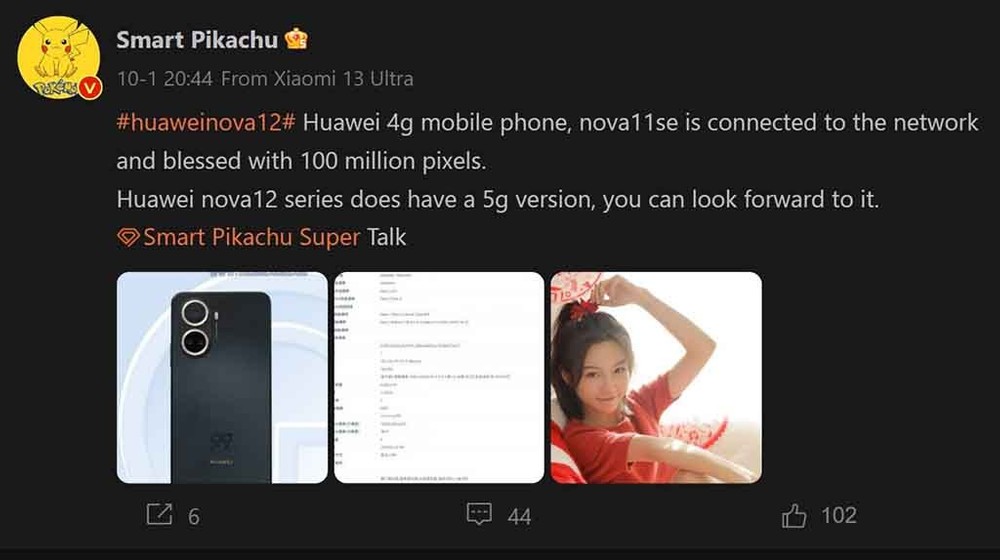This screenshot has height=560, width=1000.
Task: Click the diamond Super Talk icon
Action: coord(128,238)
